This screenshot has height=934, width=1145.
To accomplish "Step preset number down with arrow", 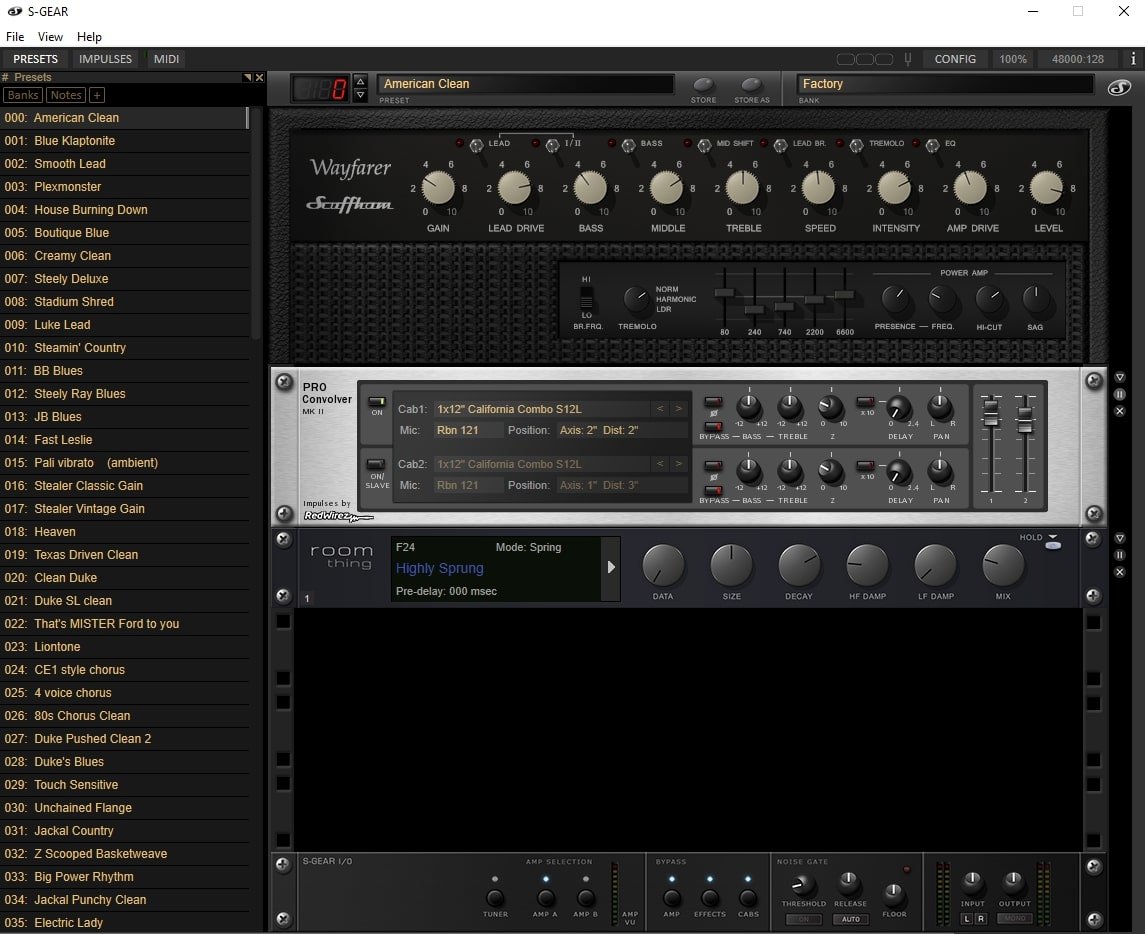I will (x=360, y=95).
